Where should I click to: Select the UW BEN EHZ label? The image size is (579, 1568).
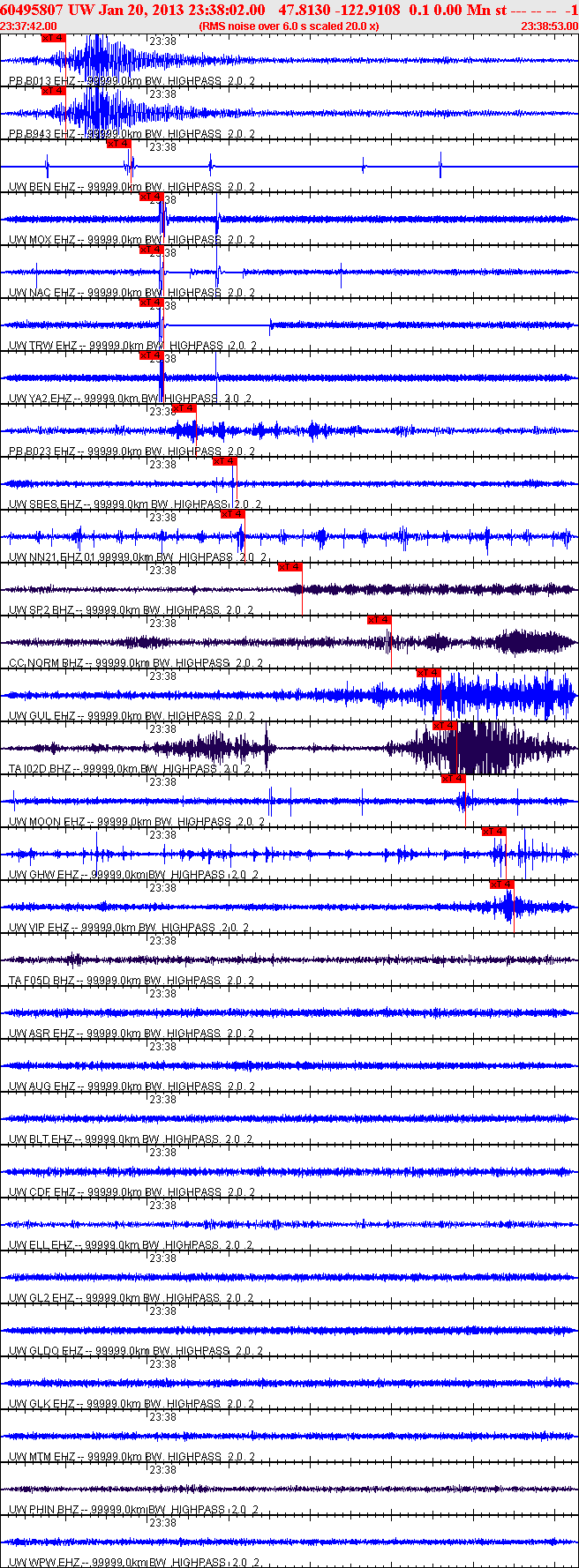(x=42, y=187)
